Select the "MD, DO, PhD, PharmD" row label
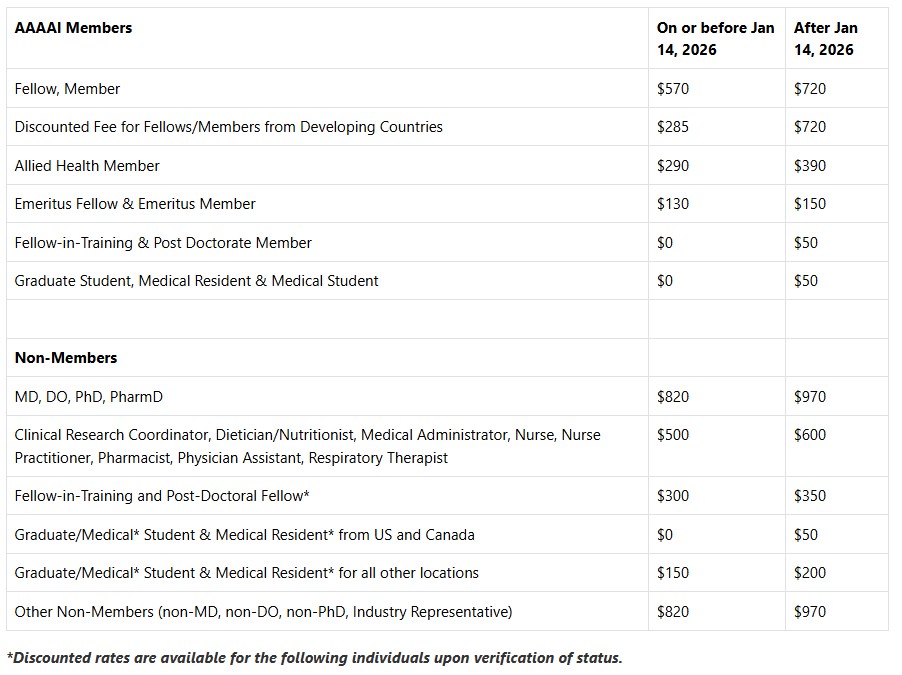The width and height of the screenshot is (902, 675). click(89, 397)
